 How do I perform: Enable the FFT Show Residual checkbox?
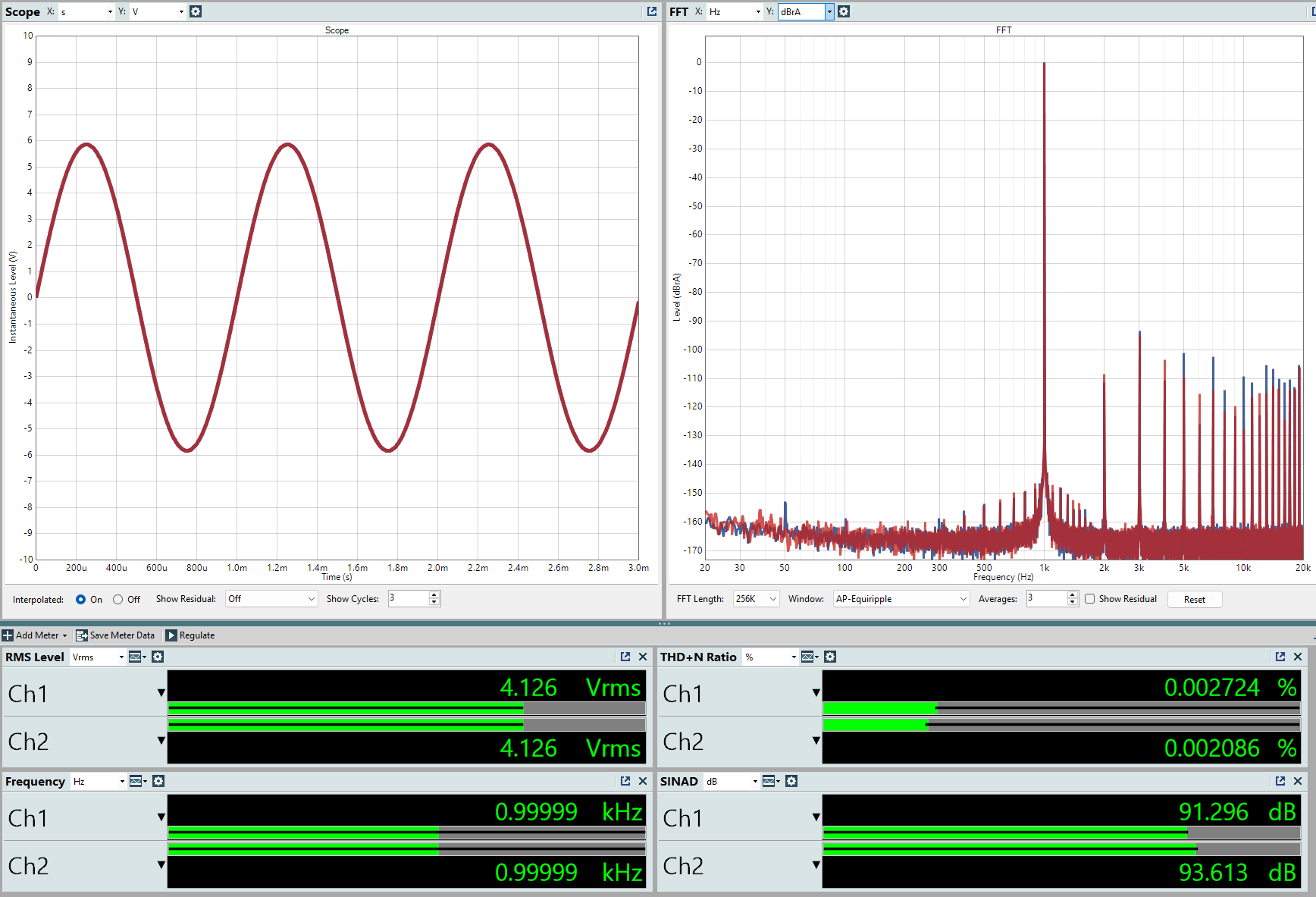pyautogui.click(x=1089, y=599)
